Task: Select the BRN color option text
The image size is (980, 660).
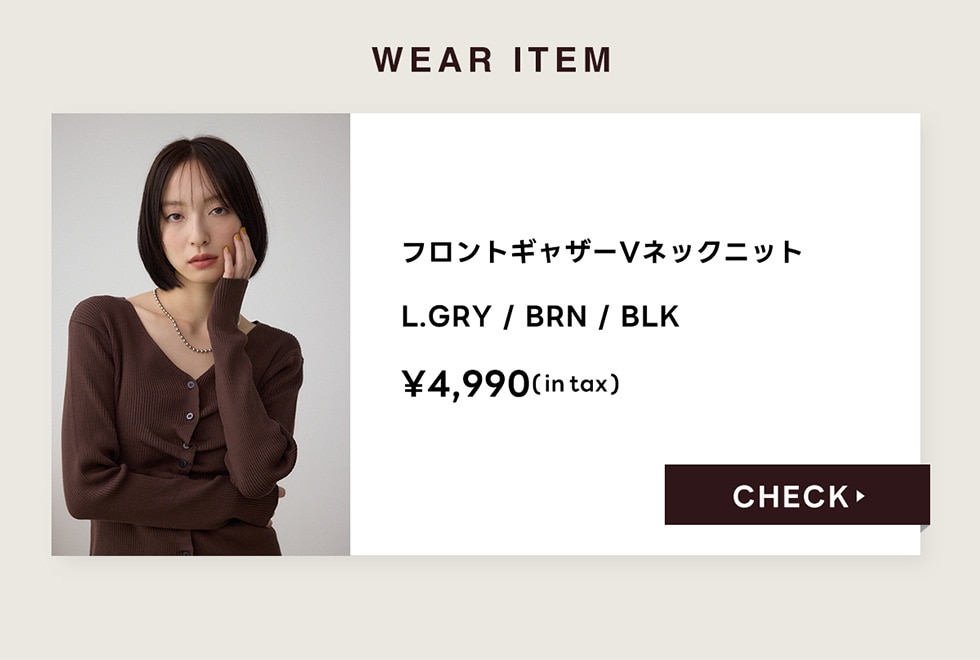Action: 556,316
